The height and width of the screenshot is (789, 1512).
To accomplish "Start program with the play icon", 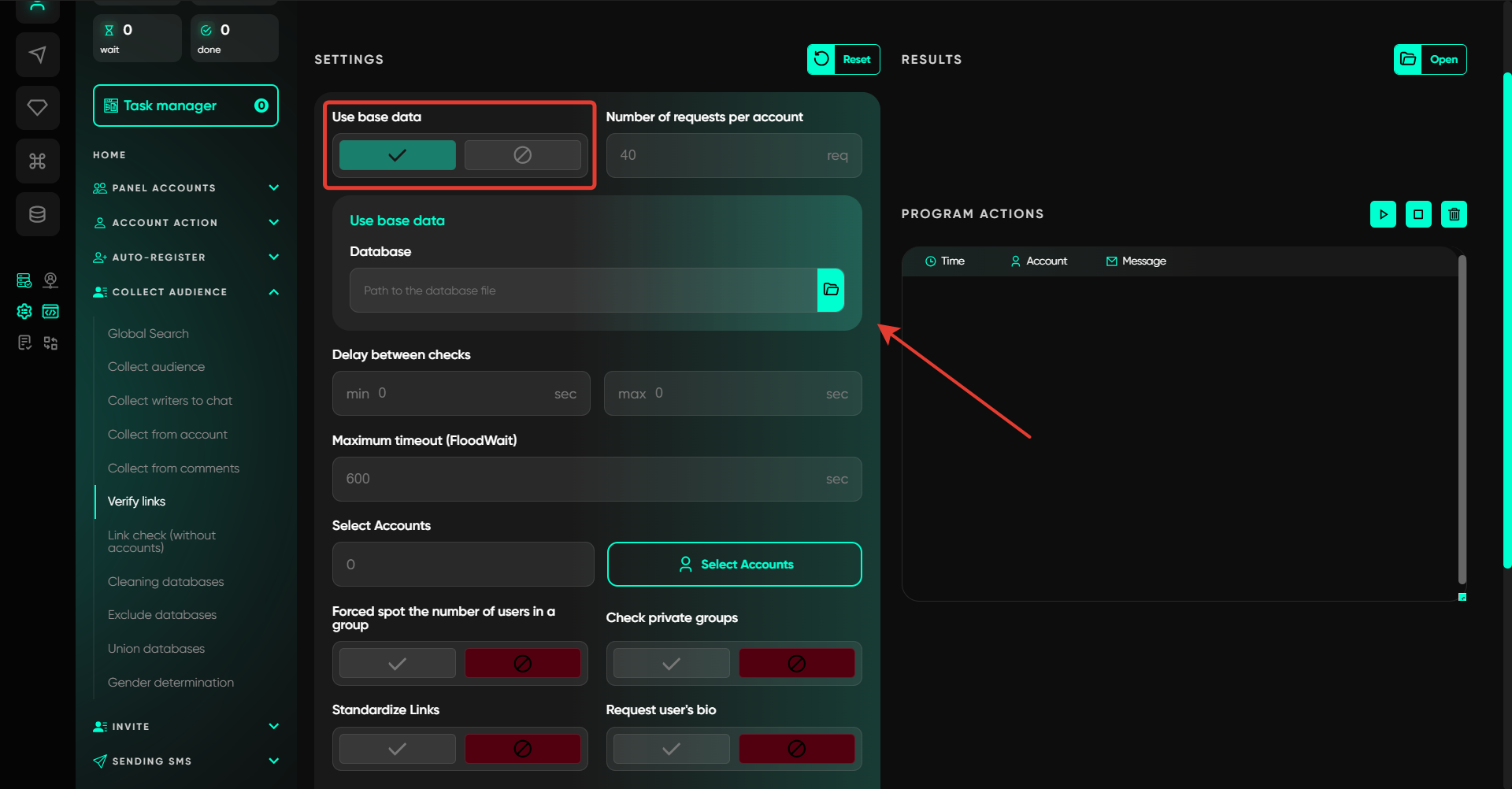I will (x=1383, y=214).
